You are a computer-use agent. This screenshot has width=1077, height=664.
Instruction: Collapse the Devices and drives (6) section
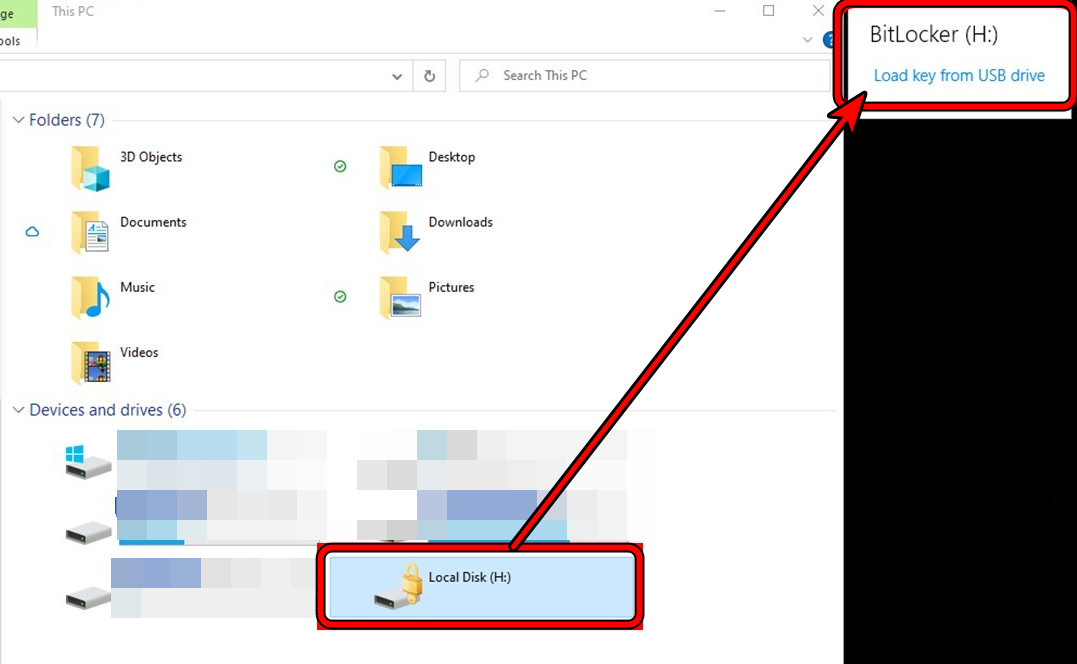coord(18,409)
